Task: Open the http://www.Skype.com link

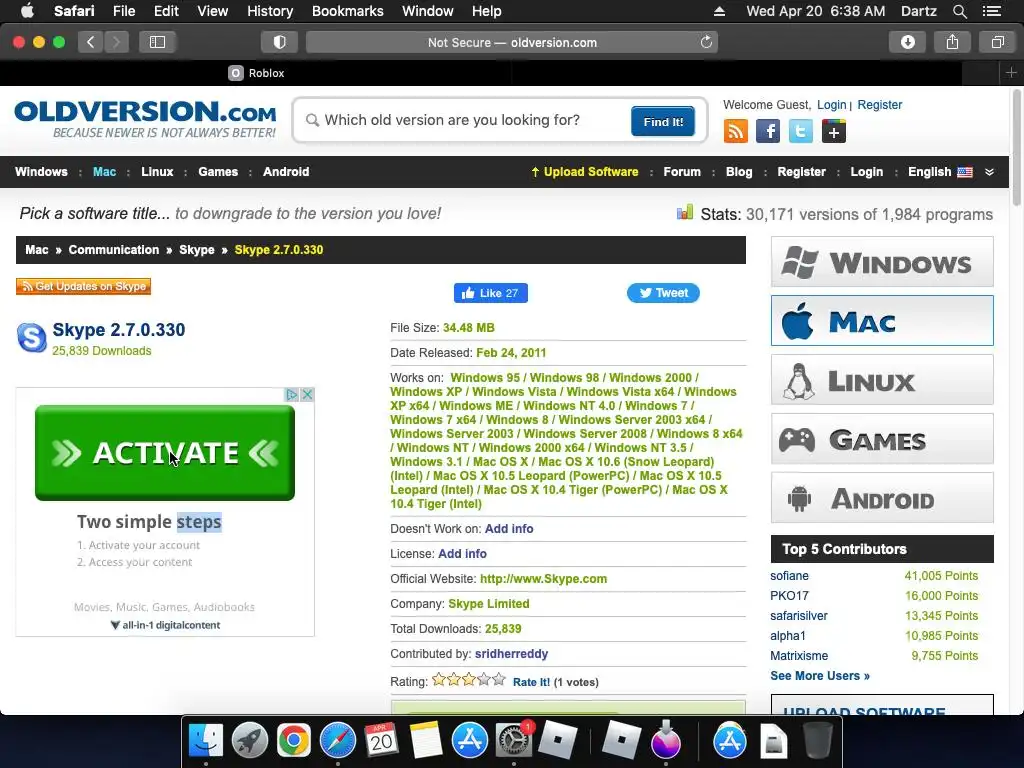Action: click(x=543, y=579)
